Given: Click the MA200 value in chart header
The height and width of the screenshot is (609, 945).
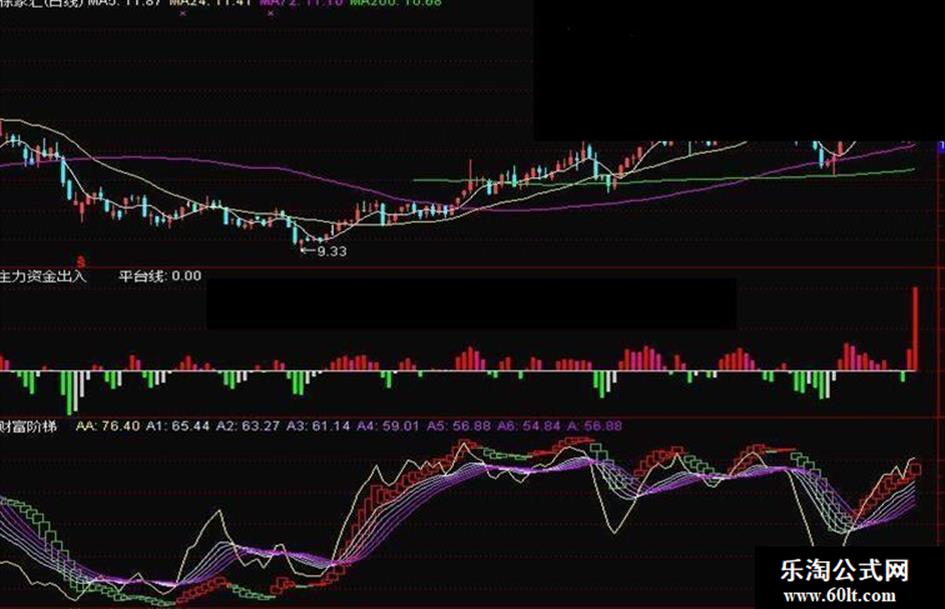Looking at the screenshot, I should coord(396,3).
